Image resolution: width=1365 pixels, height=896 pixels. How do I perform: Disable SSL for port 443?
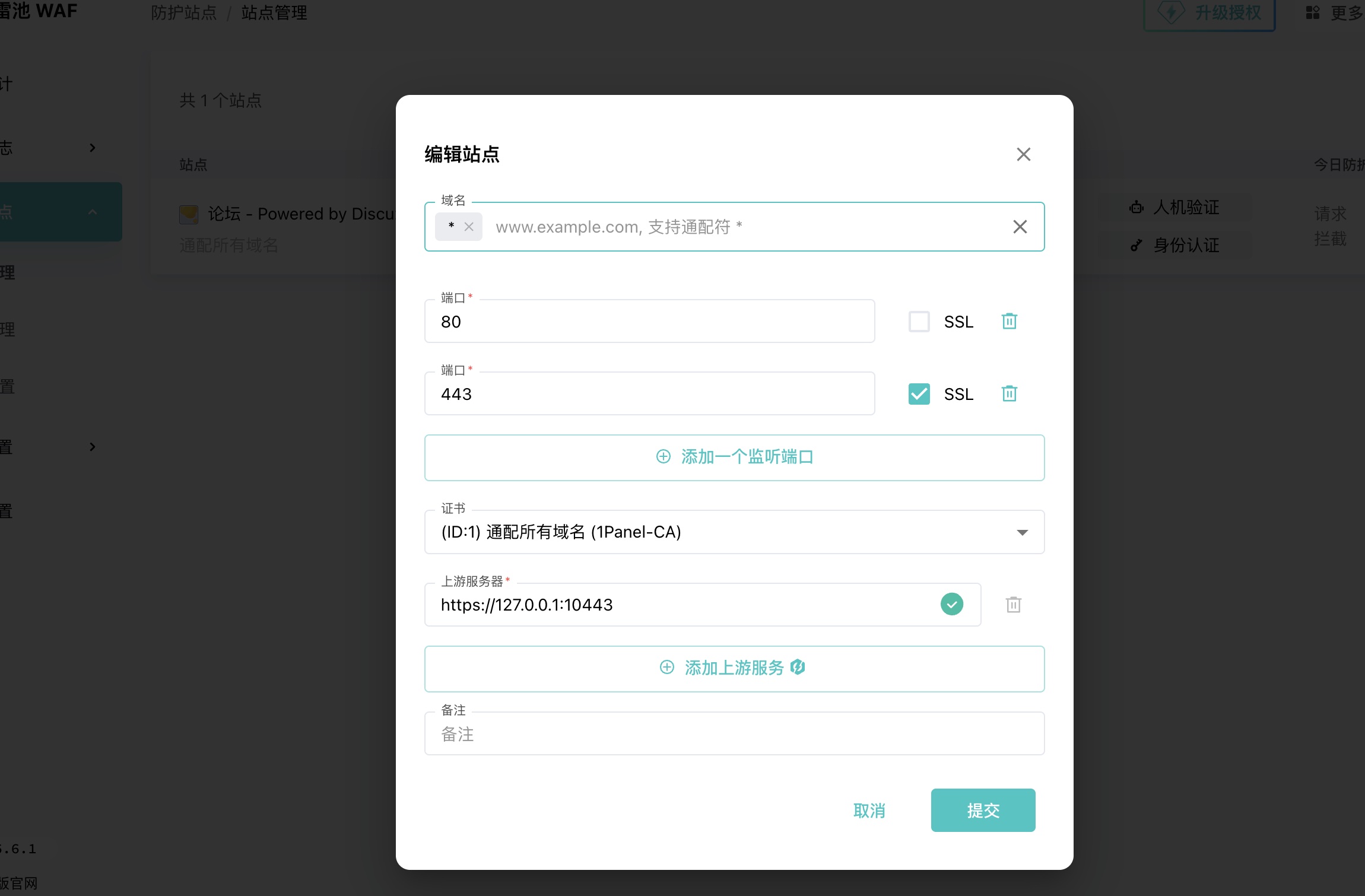919,394
